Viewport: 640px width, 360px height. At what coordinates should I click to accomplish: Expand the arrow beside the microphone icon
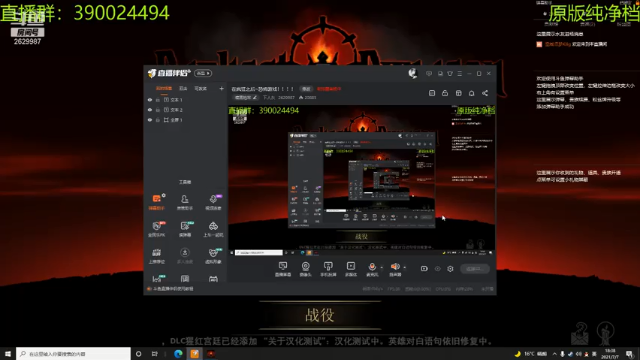click(x=382, y=268)
